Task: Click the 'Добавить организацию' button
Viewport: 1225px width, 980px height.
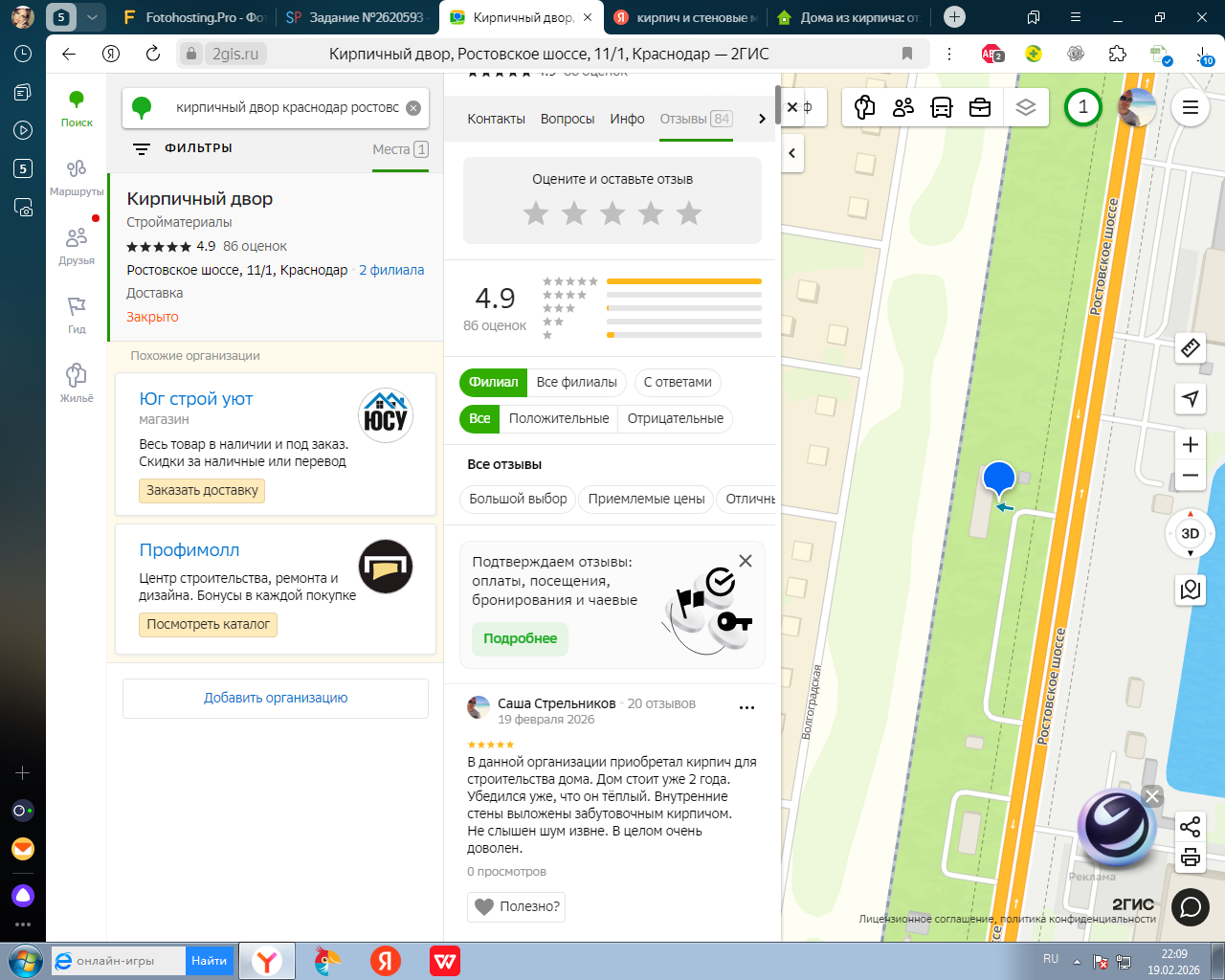Action: tap(276, 698)
